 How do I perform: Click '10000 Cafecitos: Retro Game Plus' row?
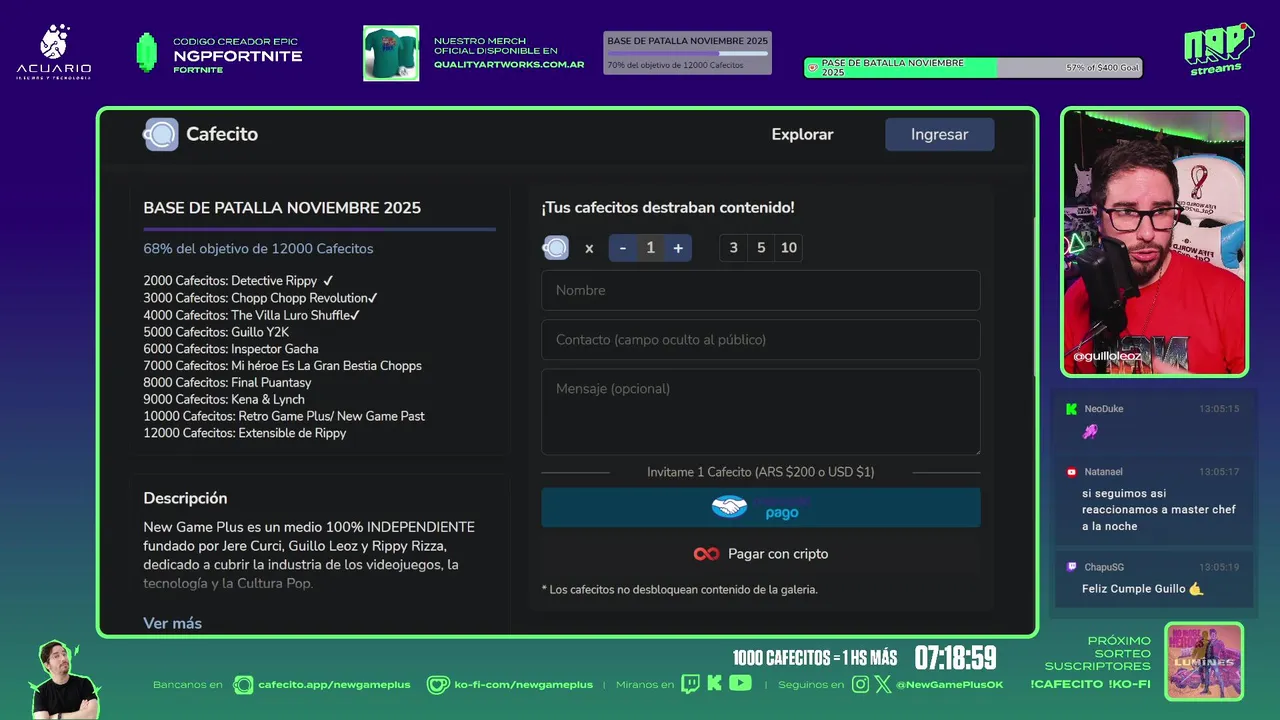tap(284, 416)
